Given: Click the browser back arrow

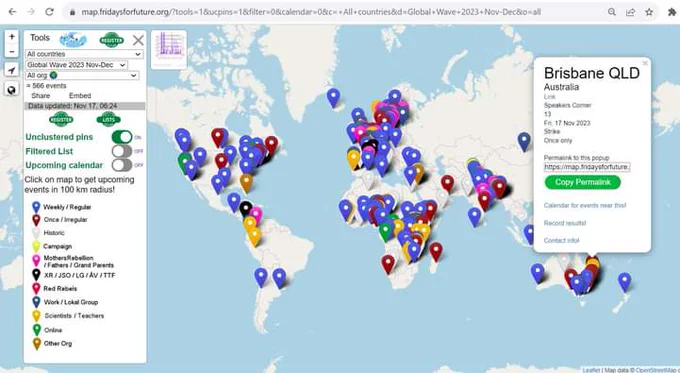Looking at the screenshot, I should click(13, 12).
